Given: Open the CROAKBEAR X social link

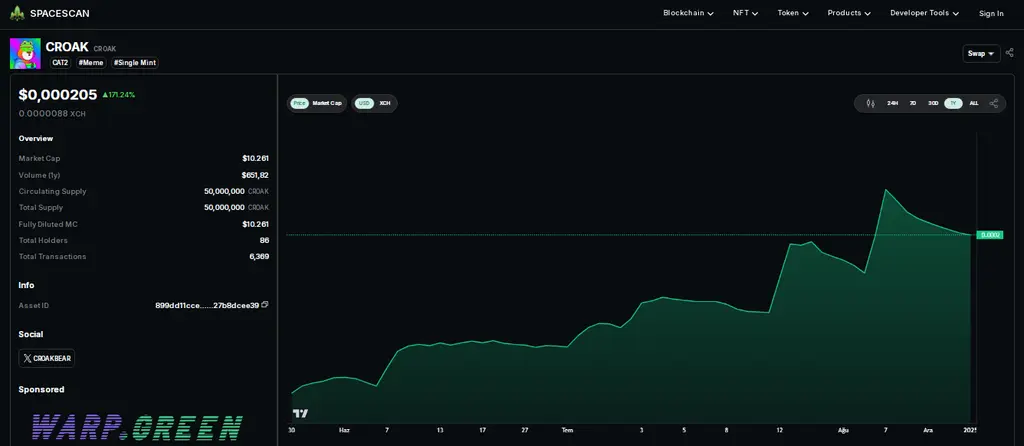Looking at the screenshot, I should tap(46, 358).
